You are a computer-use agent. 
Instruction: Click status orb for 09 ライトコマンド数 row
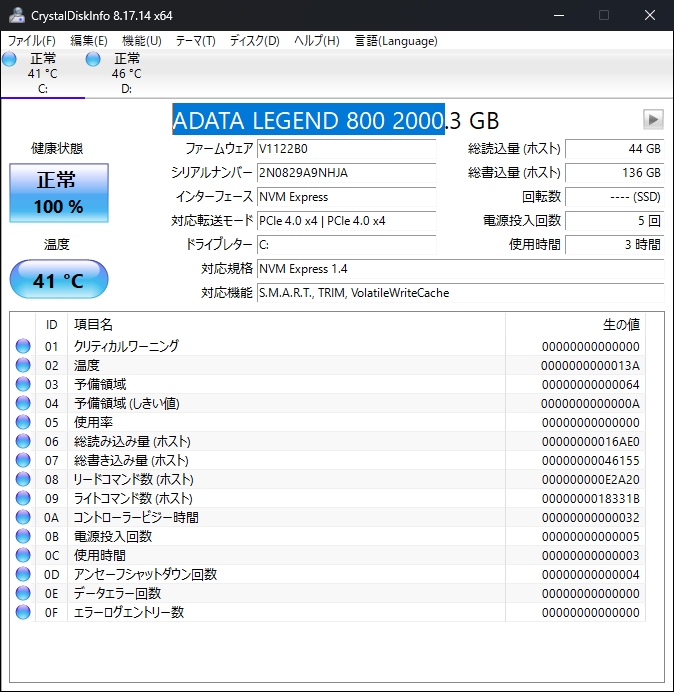click(23, 498)
